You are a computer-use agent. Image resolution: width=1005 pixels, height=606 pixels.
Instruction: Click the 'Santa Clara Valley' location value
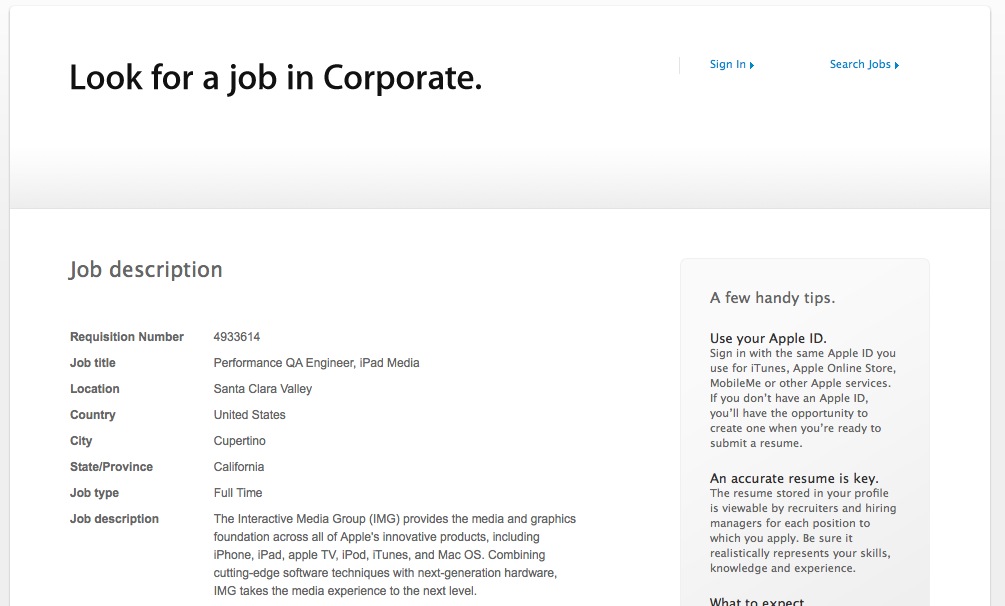point(263,389)
